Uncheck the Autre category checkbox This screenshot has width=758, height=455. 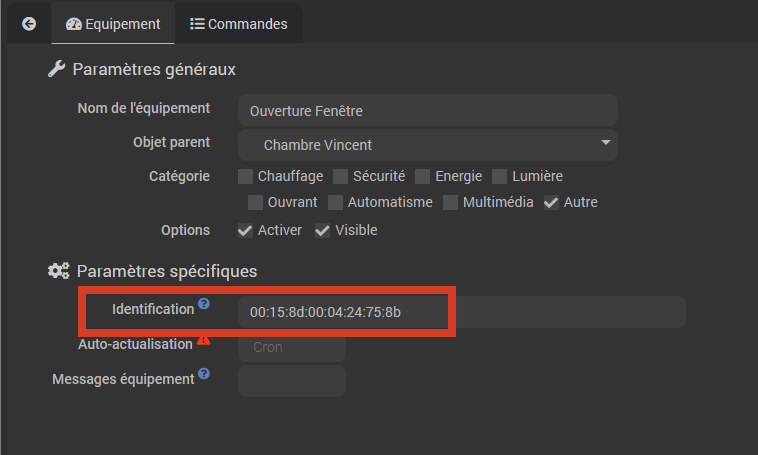pos(552,203)
